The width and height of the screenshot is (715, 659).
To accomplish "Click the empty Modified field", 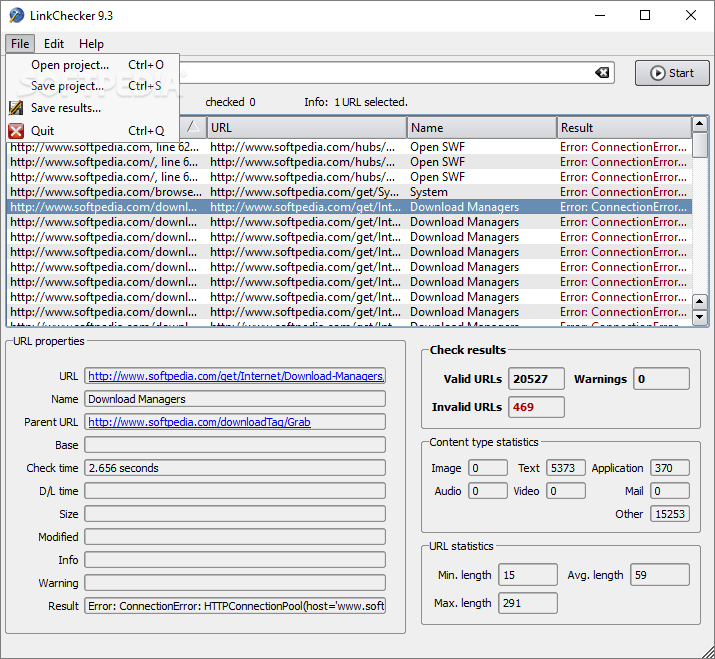I will coord(235,537).
